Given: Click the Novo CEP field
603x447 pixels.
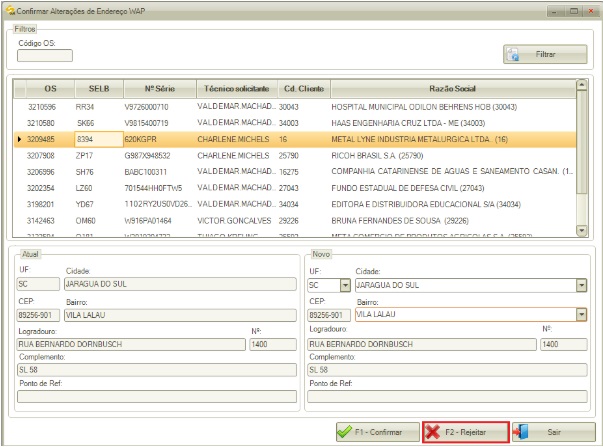Looking at the screenshot, I should coord(329,315).
